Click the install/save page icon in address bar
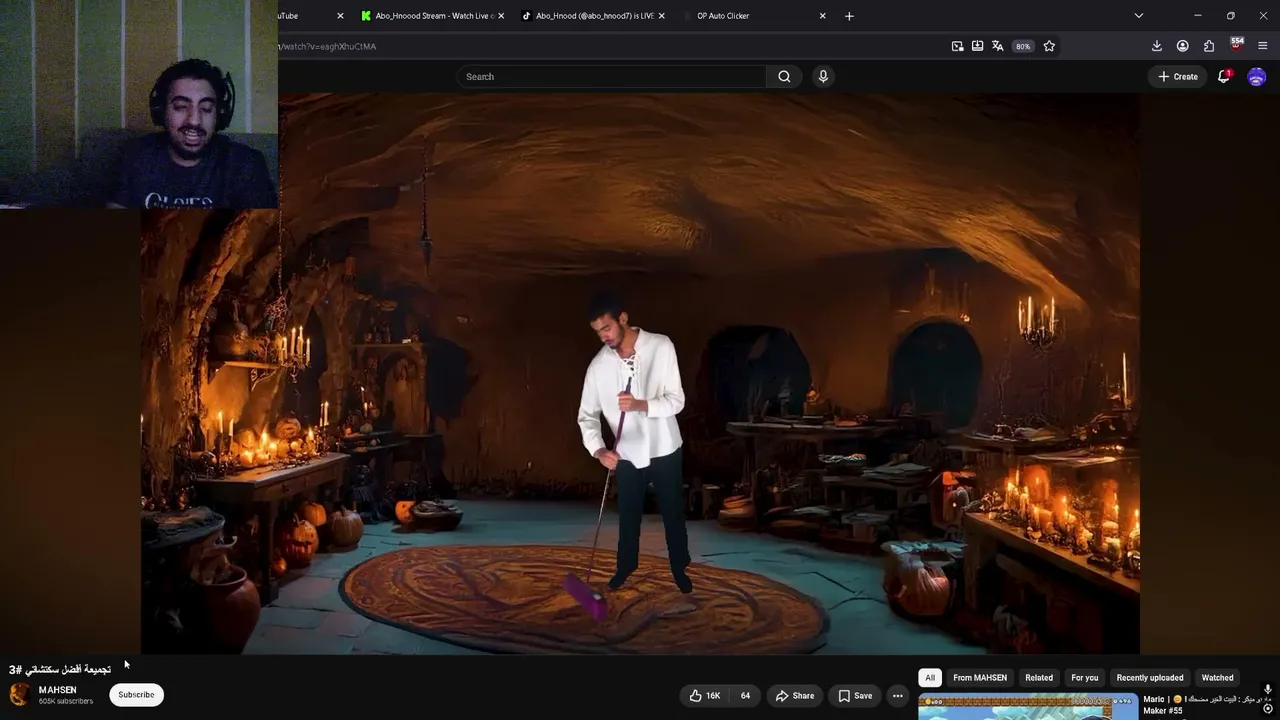This screenshot has height=720, width=1280. [x=977, y=46]
